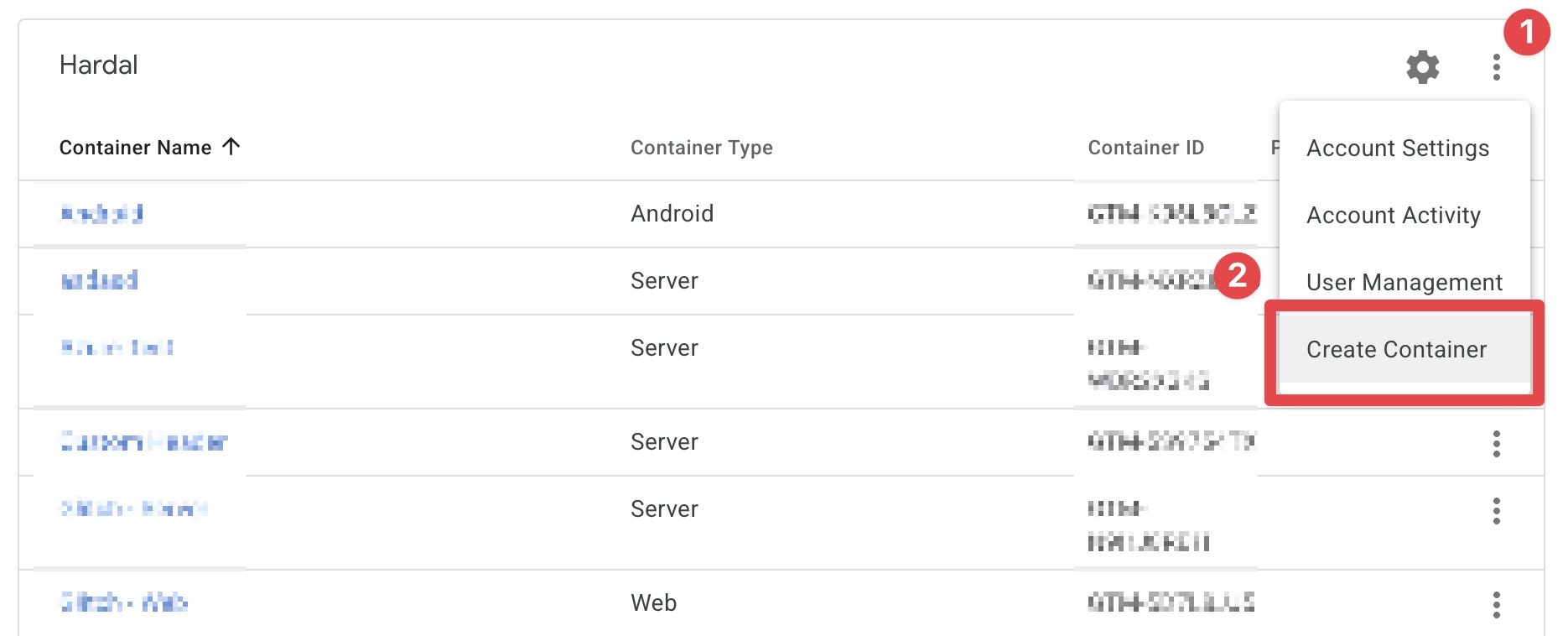Image resolution: width=1568 pixels, height=636 pixels.
Task: Click the account-level three-dot overflow menu
Action: [x=1498, y=67]
